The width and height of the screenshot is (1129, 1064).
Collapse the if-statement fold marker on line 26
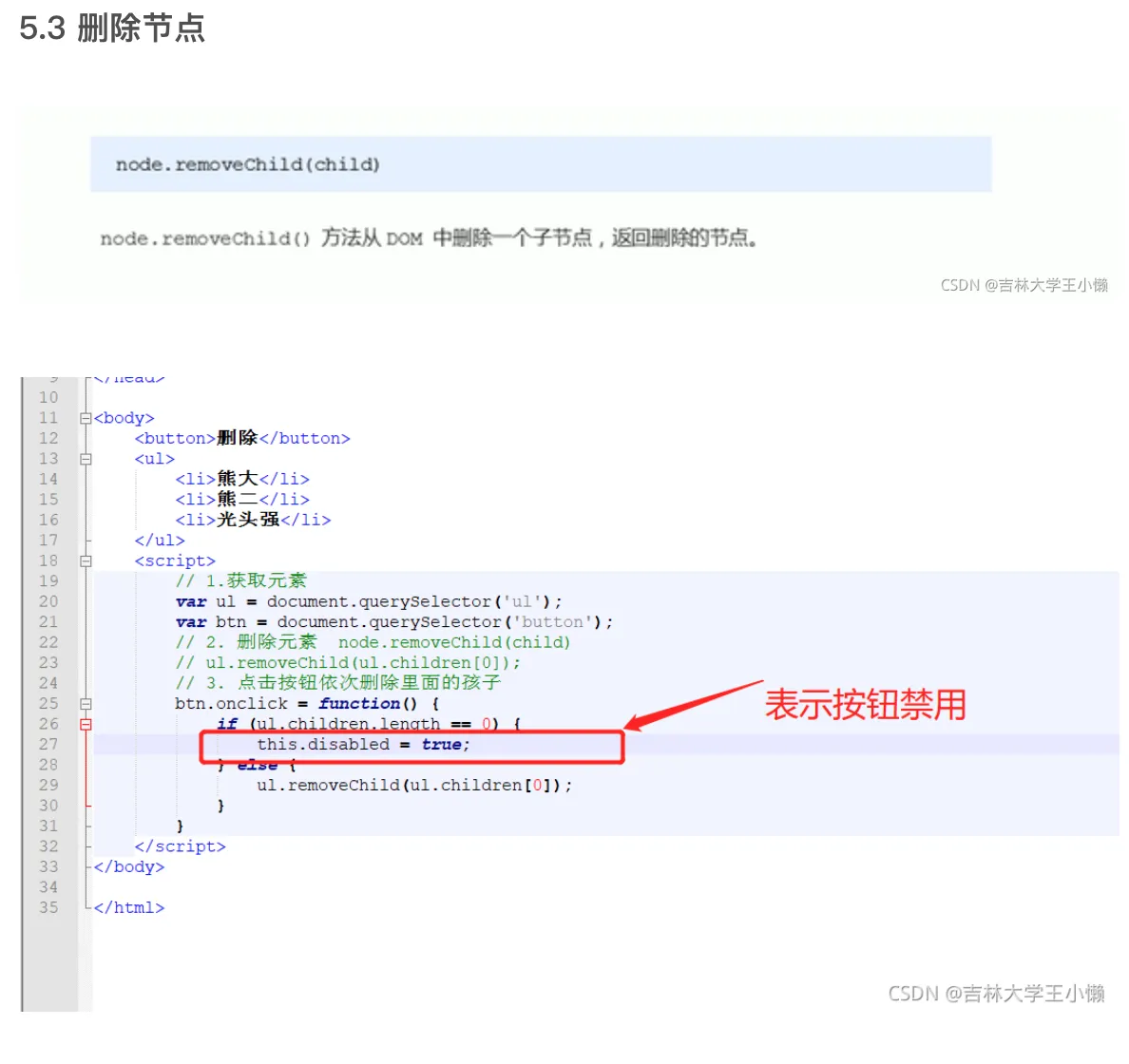86,724
